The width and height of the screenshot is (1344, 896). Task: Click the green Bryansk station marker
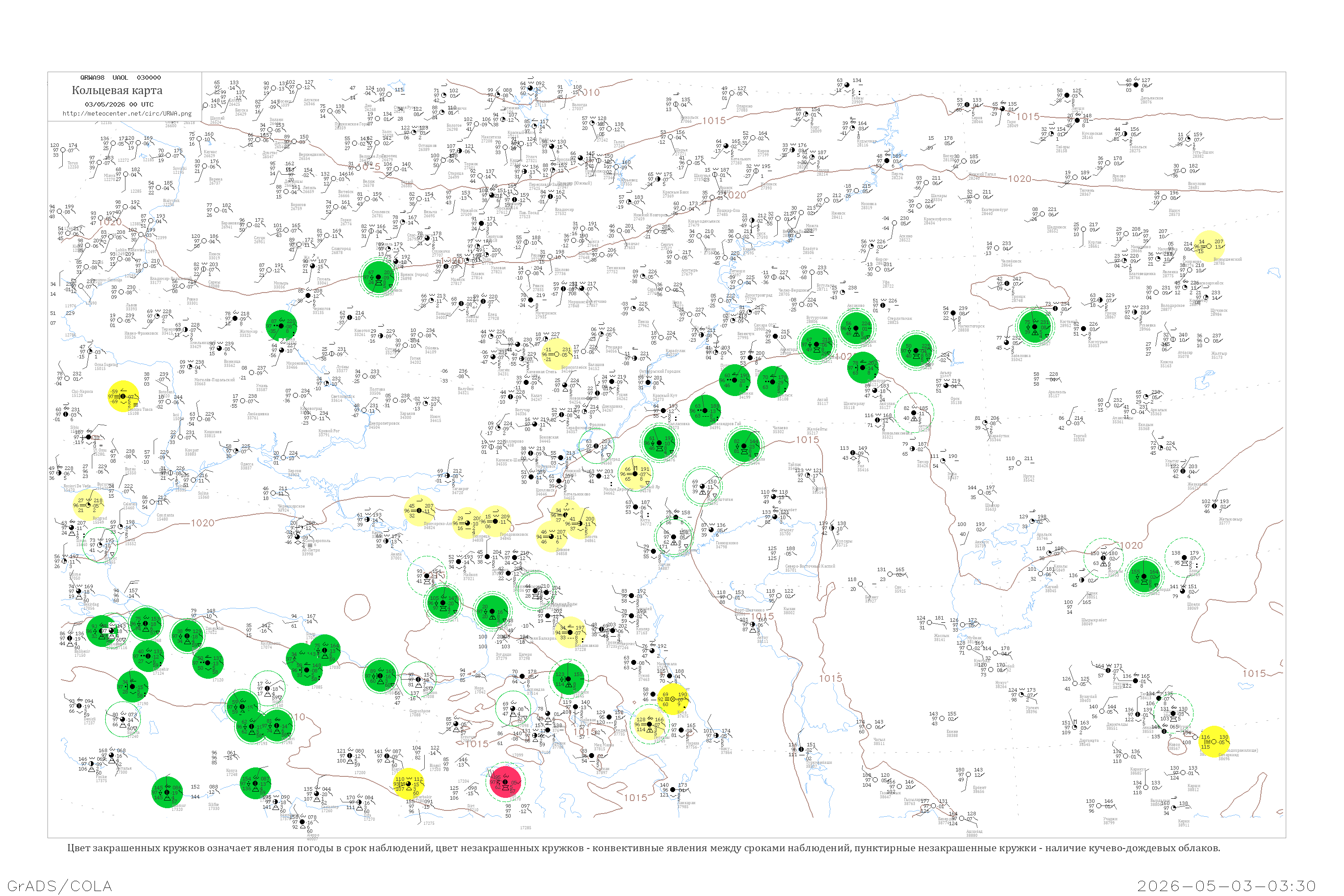[x=378, y=277]
